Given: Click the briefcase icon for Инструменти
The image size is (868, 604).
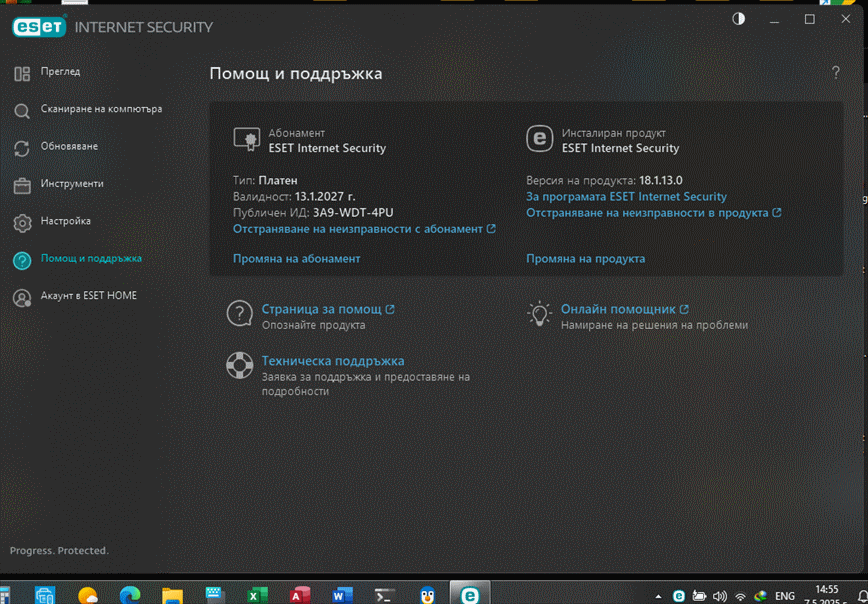Looking at the screenshot, I should 22,185.
